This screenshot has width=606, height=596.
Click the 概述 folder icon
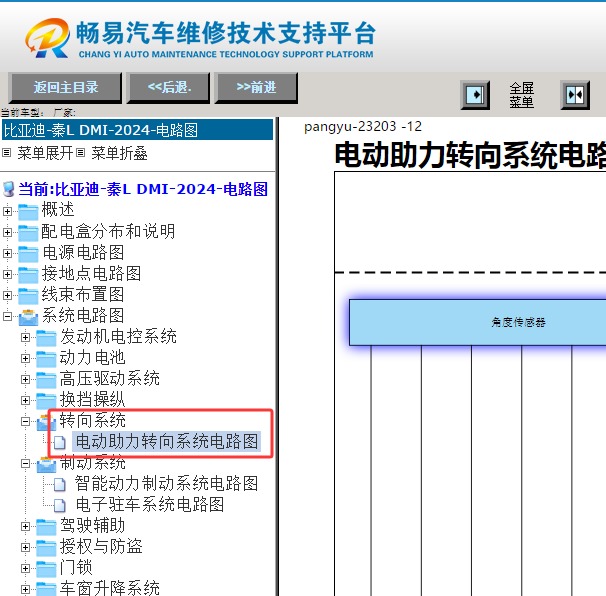[x=28, y=211]
